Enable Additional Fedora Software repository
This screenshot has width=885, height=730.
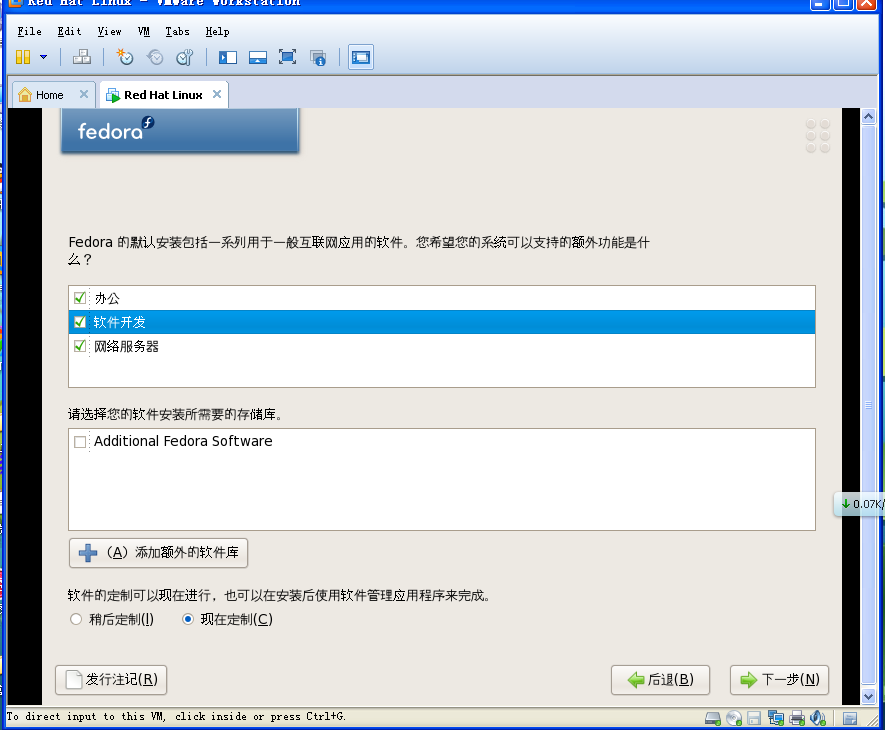[80, 441]
